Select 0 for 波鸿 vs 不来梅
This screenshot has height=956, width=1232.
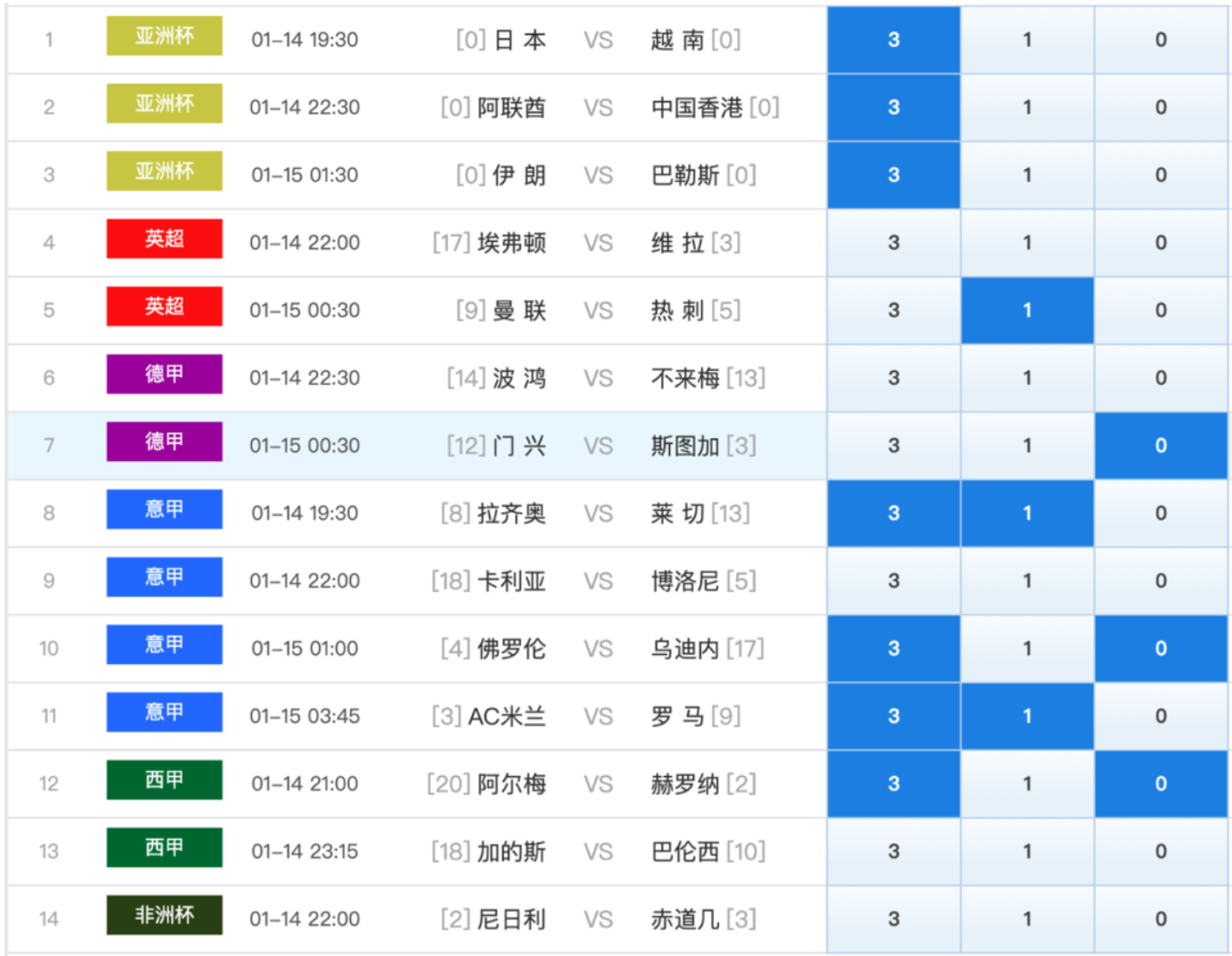tap(1161, 377)
